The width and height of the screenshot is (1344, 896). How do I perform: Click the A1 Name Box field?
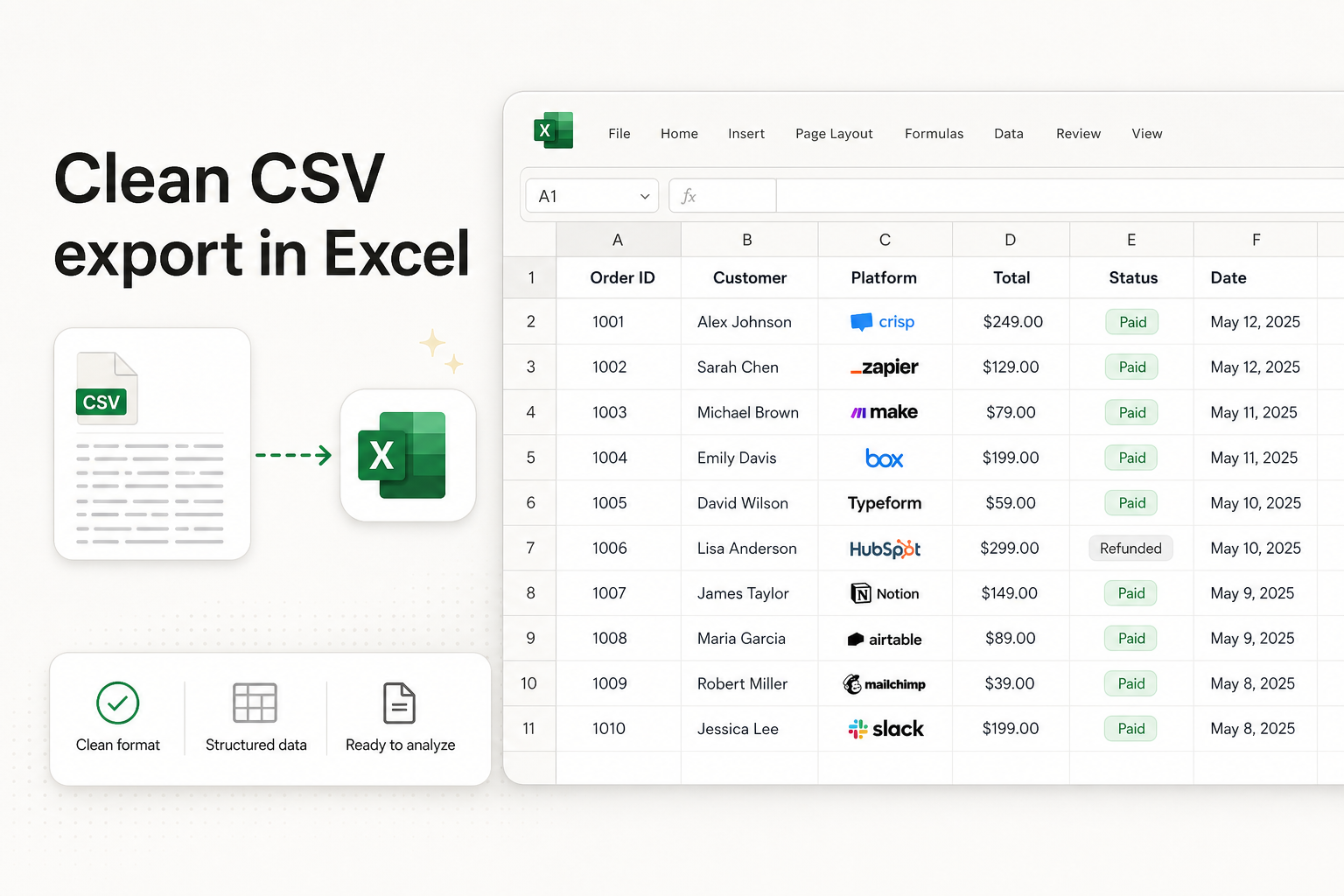click(591, 196)
